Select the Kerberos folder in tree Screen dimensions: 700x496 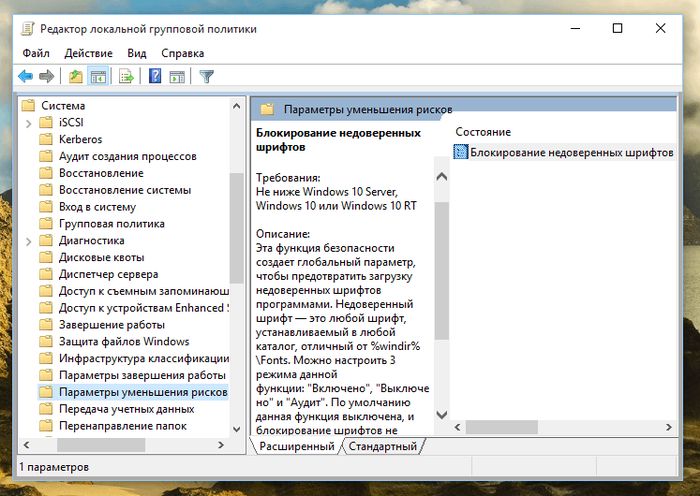[80, 139]
